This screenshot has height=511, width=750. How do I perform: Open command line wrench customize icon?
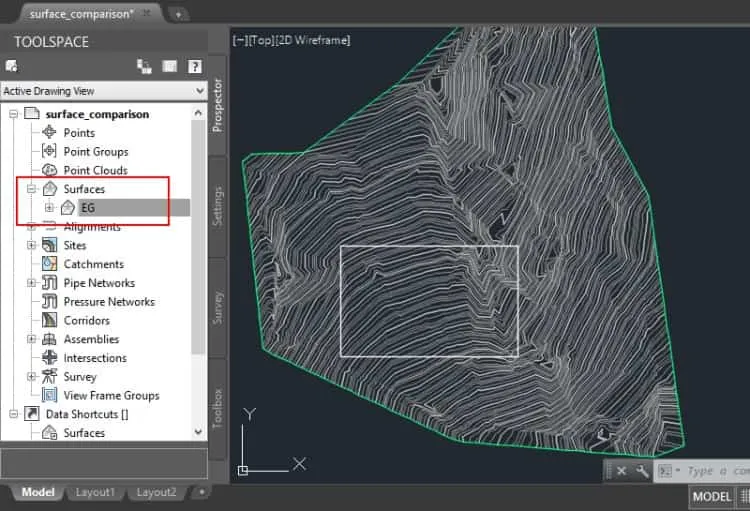pos(642,471)
